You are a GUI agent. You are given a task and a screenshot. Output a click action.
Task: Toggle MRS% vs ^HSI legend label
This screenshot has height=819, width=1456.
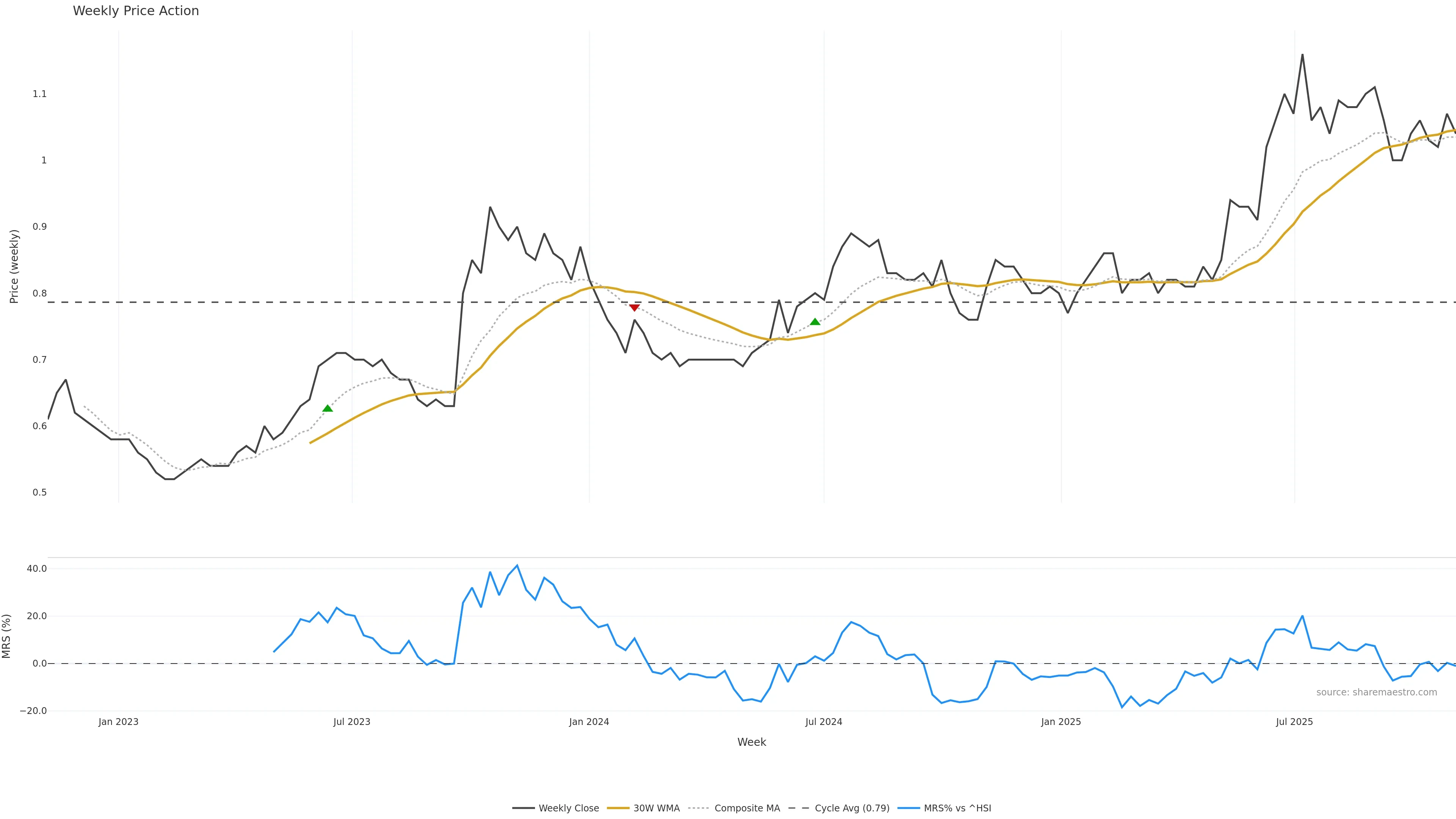[957, 808]
